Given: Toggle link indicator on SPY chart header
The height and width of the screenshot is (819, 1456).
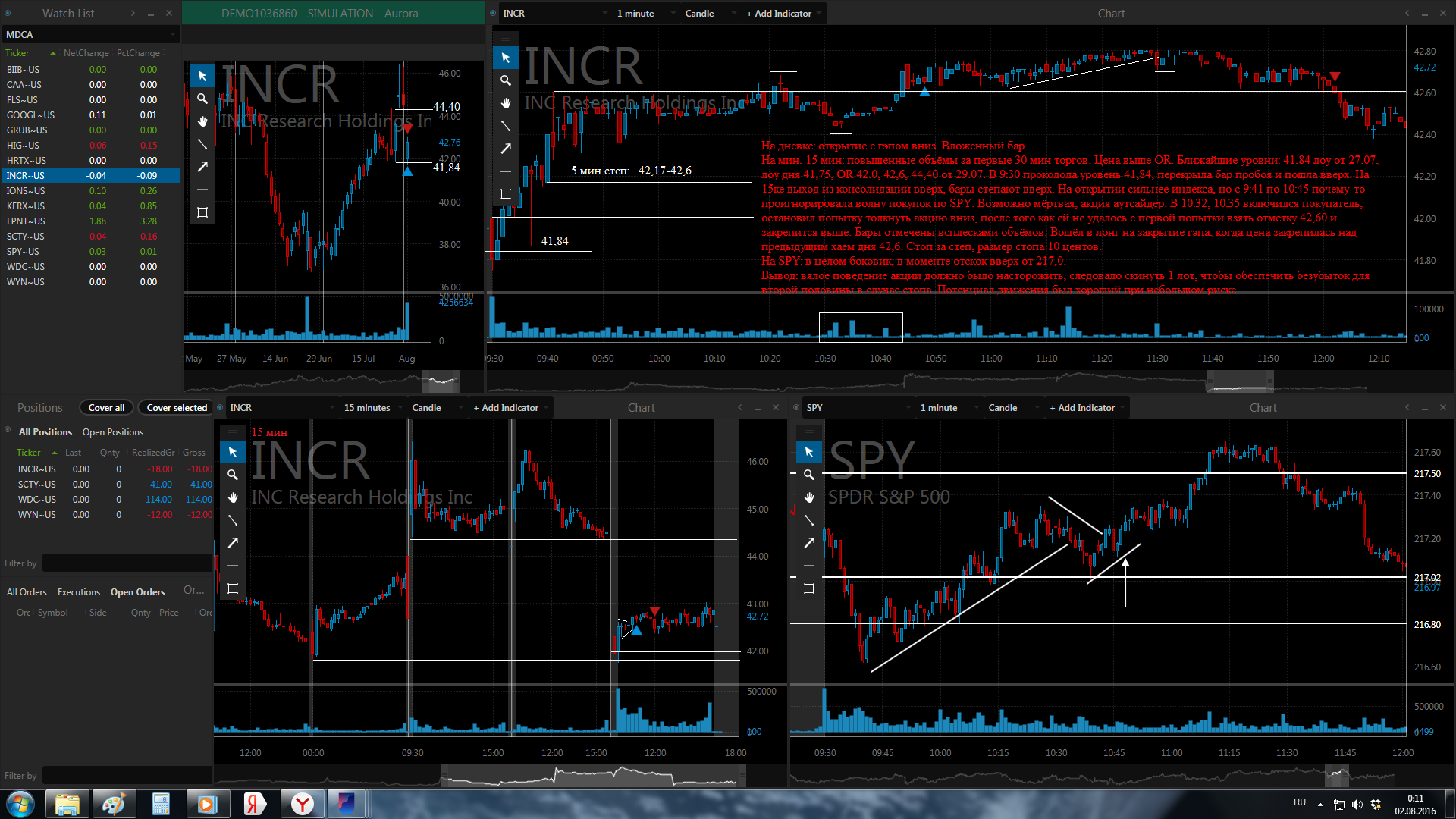Looking at the screenshot, I should (796, 407).
